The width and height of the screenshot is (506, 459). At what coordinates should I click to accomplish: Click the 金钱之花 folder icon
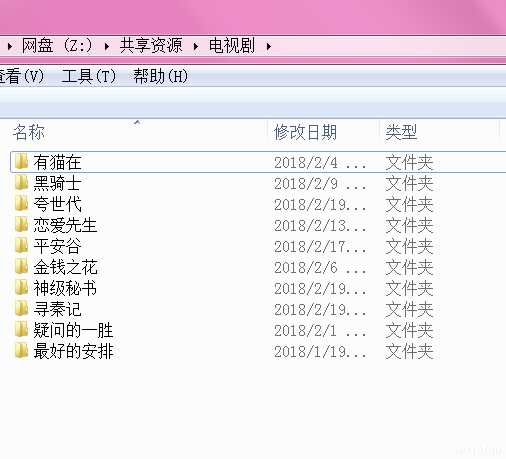(21, 266)
